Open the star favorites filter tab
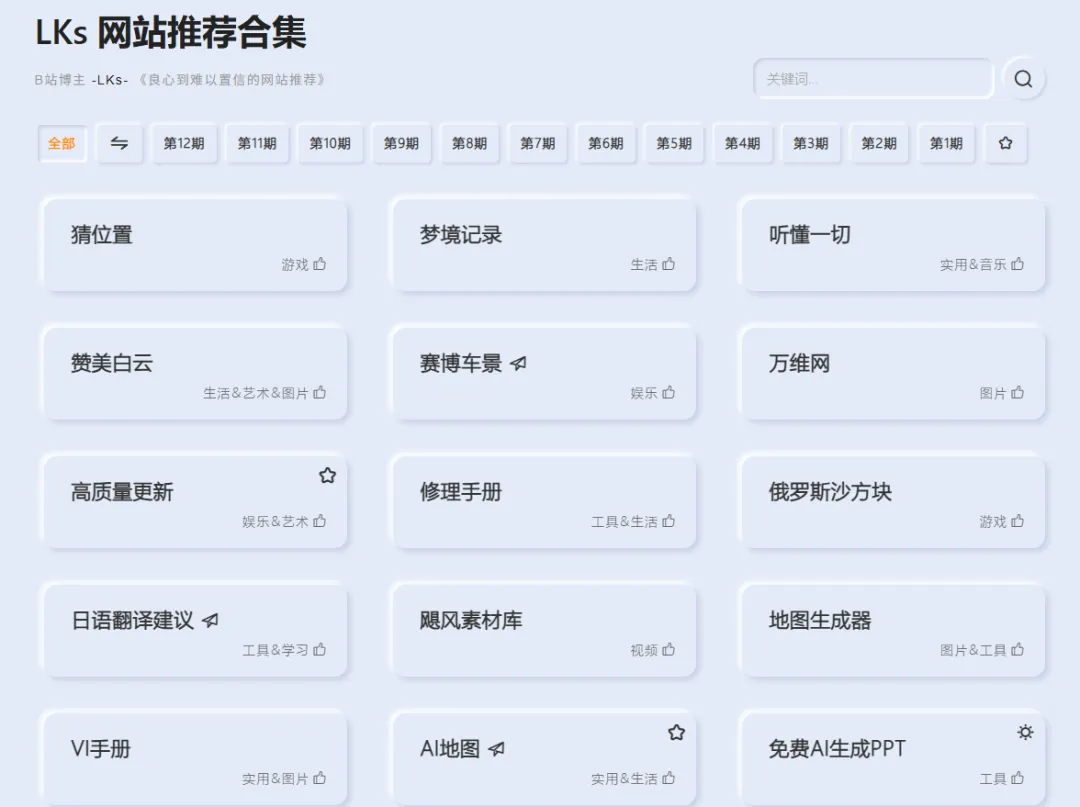 click(x=1006, y=143)
